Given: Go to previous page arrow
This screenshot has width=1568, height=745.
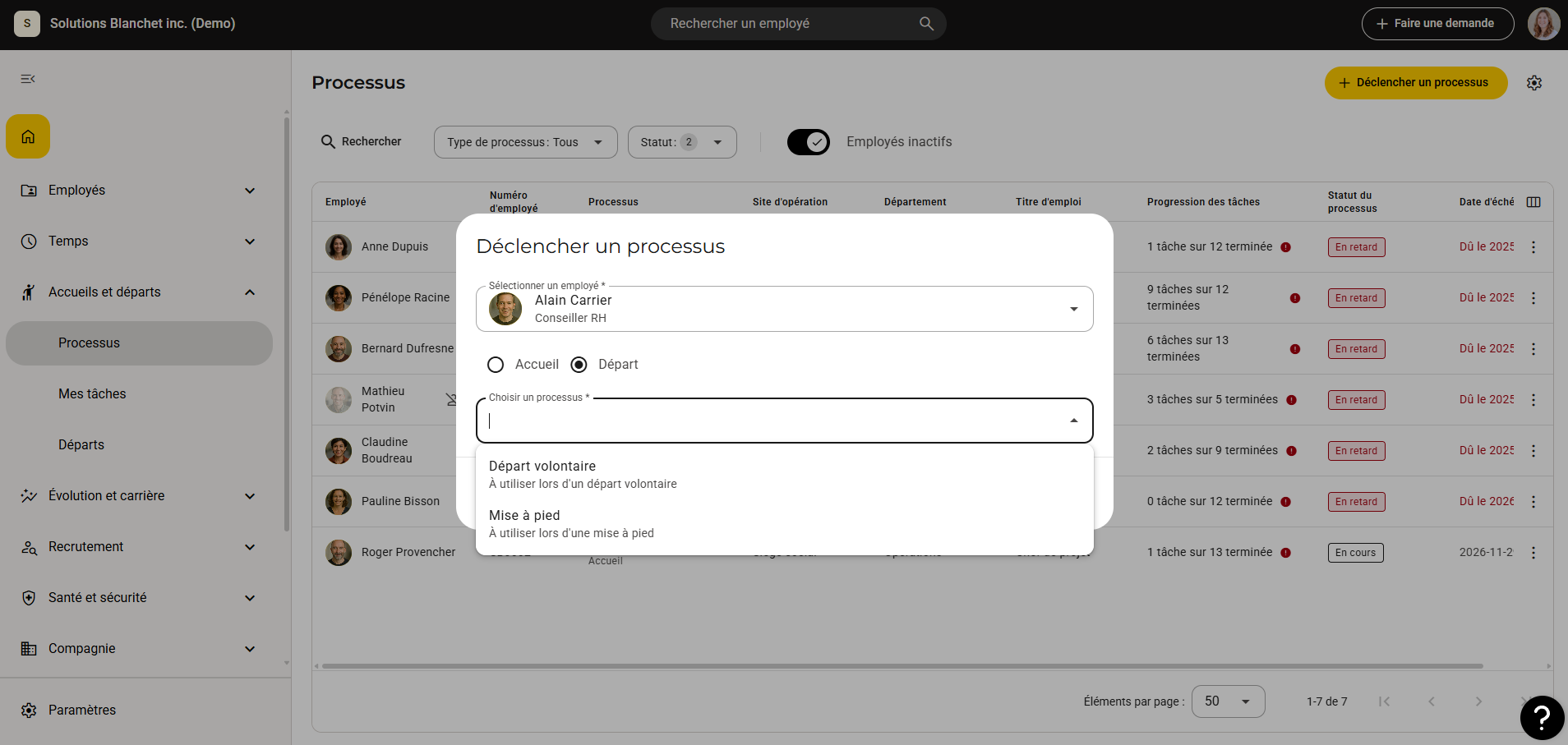Looking at the screenshot, I should click(1432, 701).
